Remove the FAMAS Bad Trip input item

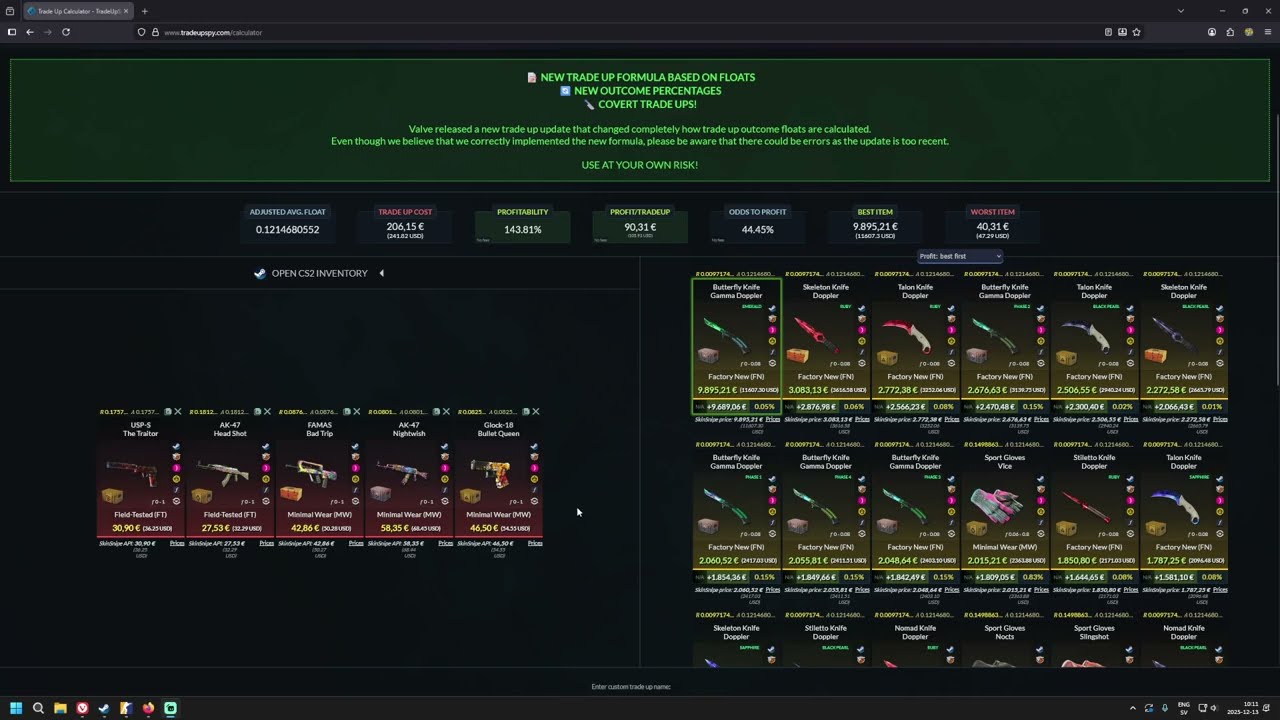[x=356, y=412]
